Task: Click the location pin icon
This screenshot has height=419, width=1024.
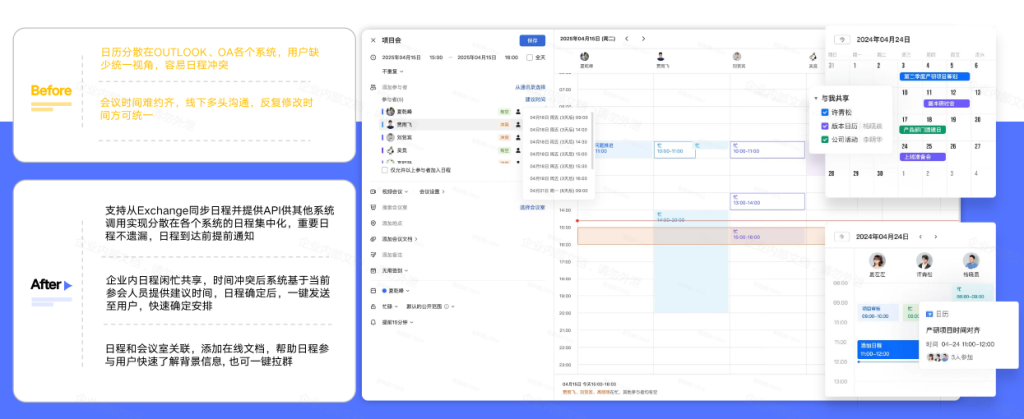Action: point(373,223)
